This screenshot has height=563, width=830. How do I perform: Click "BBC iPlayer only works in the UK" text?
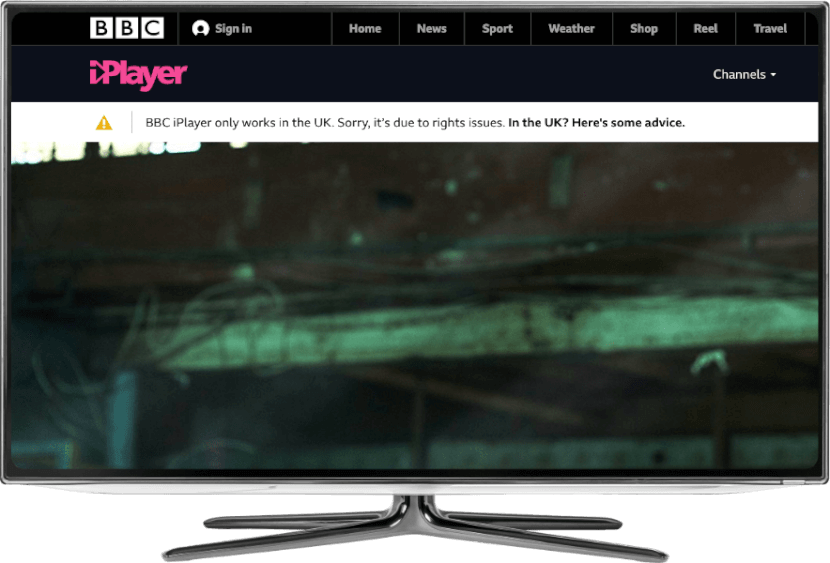point(239,123)
